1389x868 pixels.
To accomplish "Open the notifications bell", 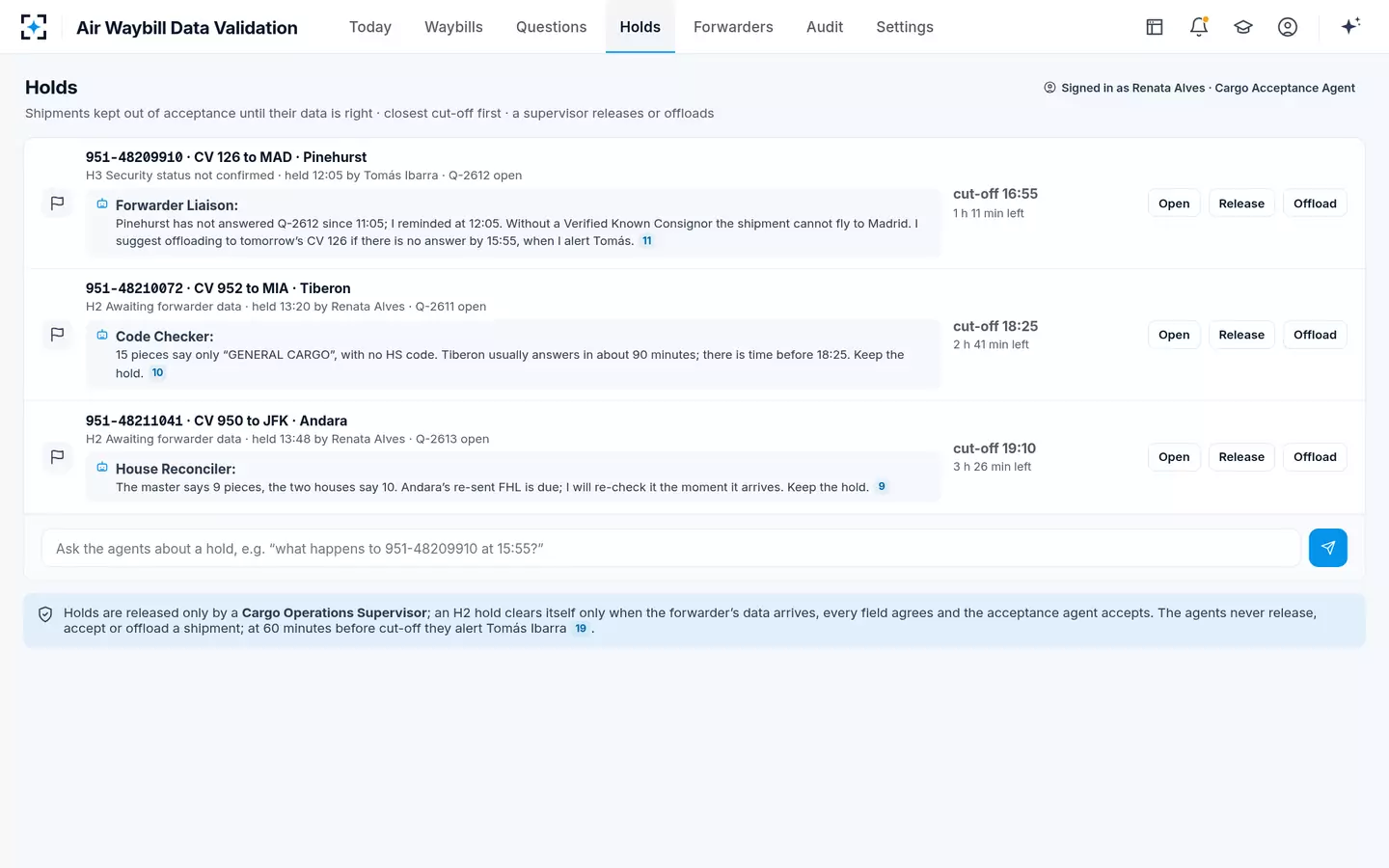I will tap(1199, 27).
